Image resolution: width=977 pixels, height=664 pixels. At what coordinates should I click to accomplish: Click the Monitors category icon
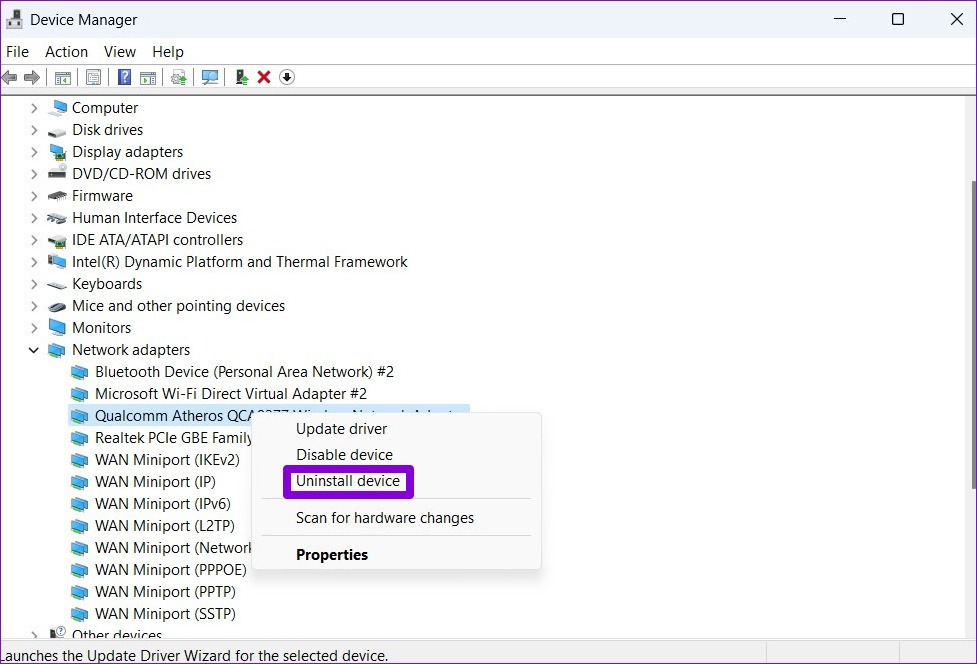click(57, 328)
